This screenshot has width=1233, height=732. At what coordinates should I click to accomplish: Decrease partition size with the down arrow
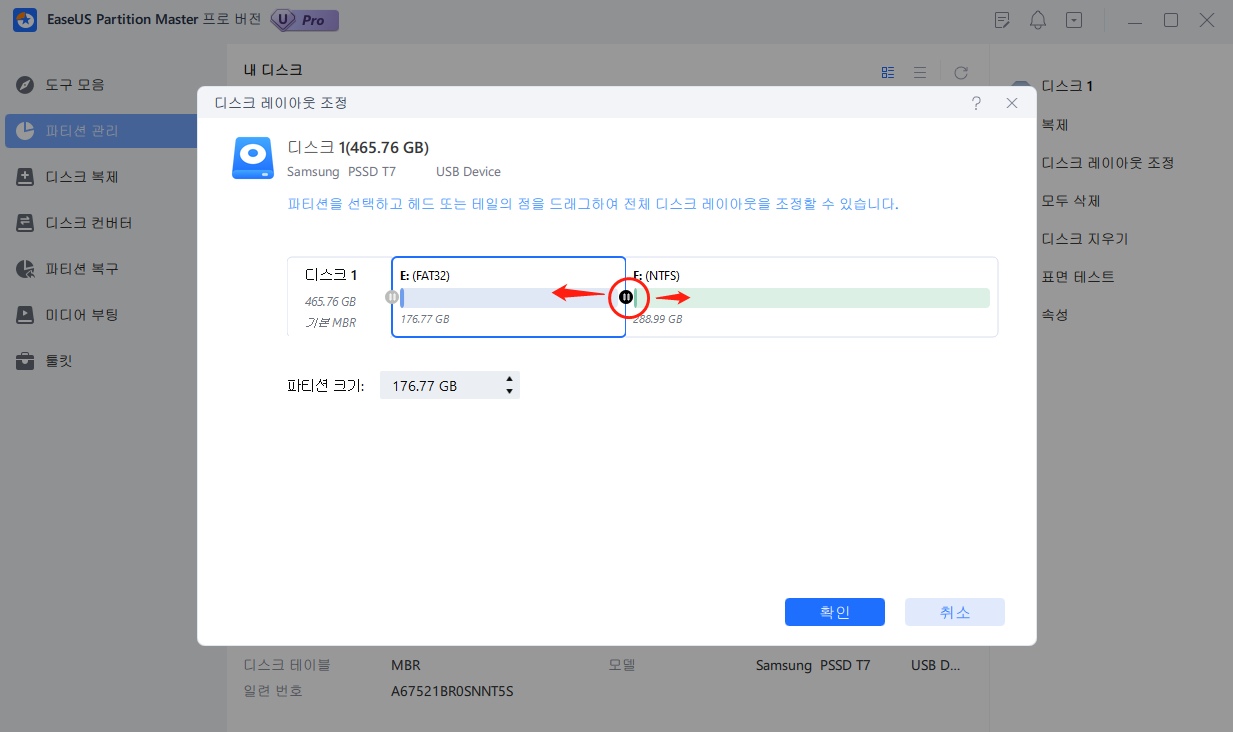510,391
